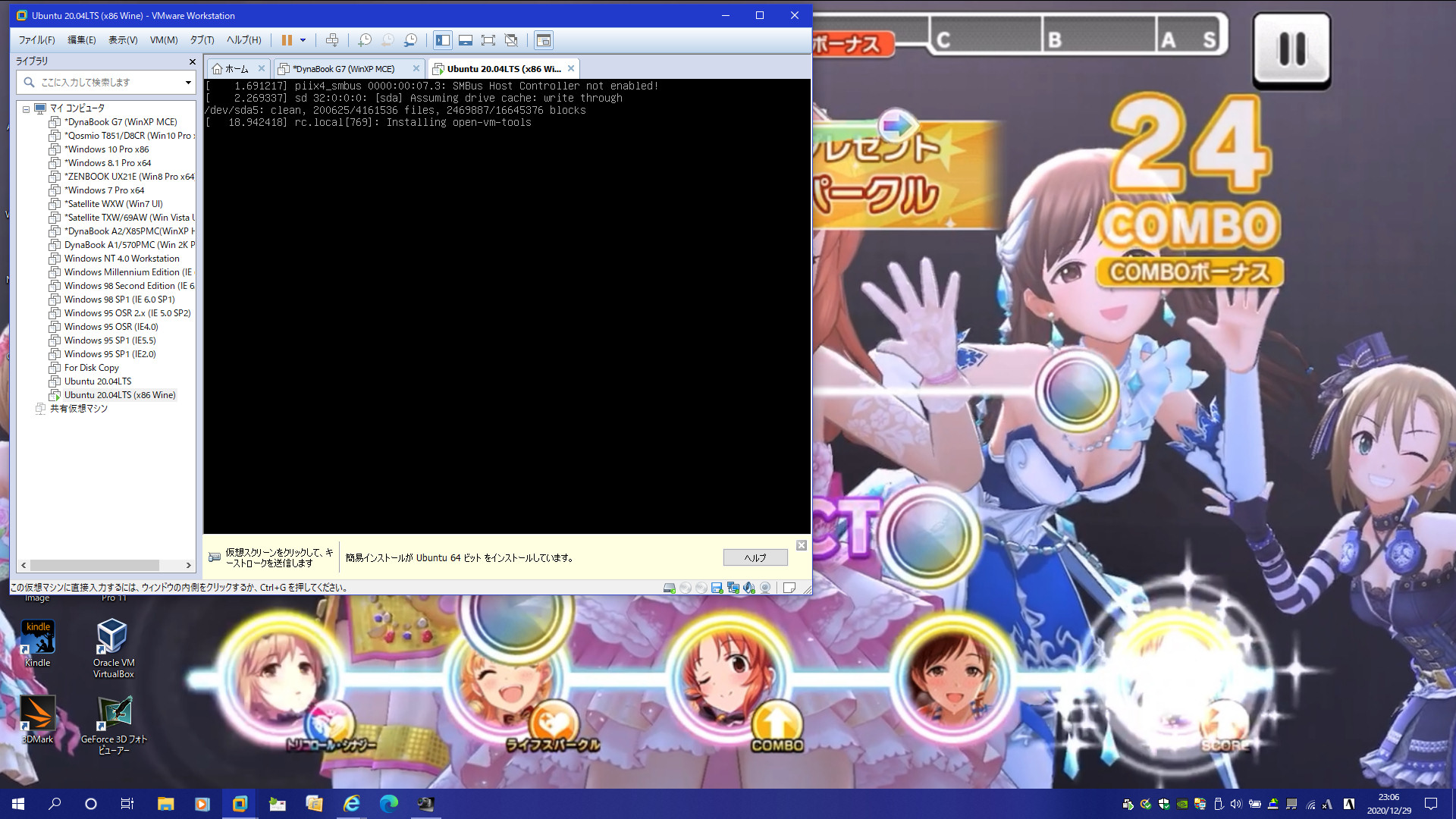This screenshot has height=819, width=1456.
Task: Toggle the thumbnail bar view button
Action: click(466, 40)
